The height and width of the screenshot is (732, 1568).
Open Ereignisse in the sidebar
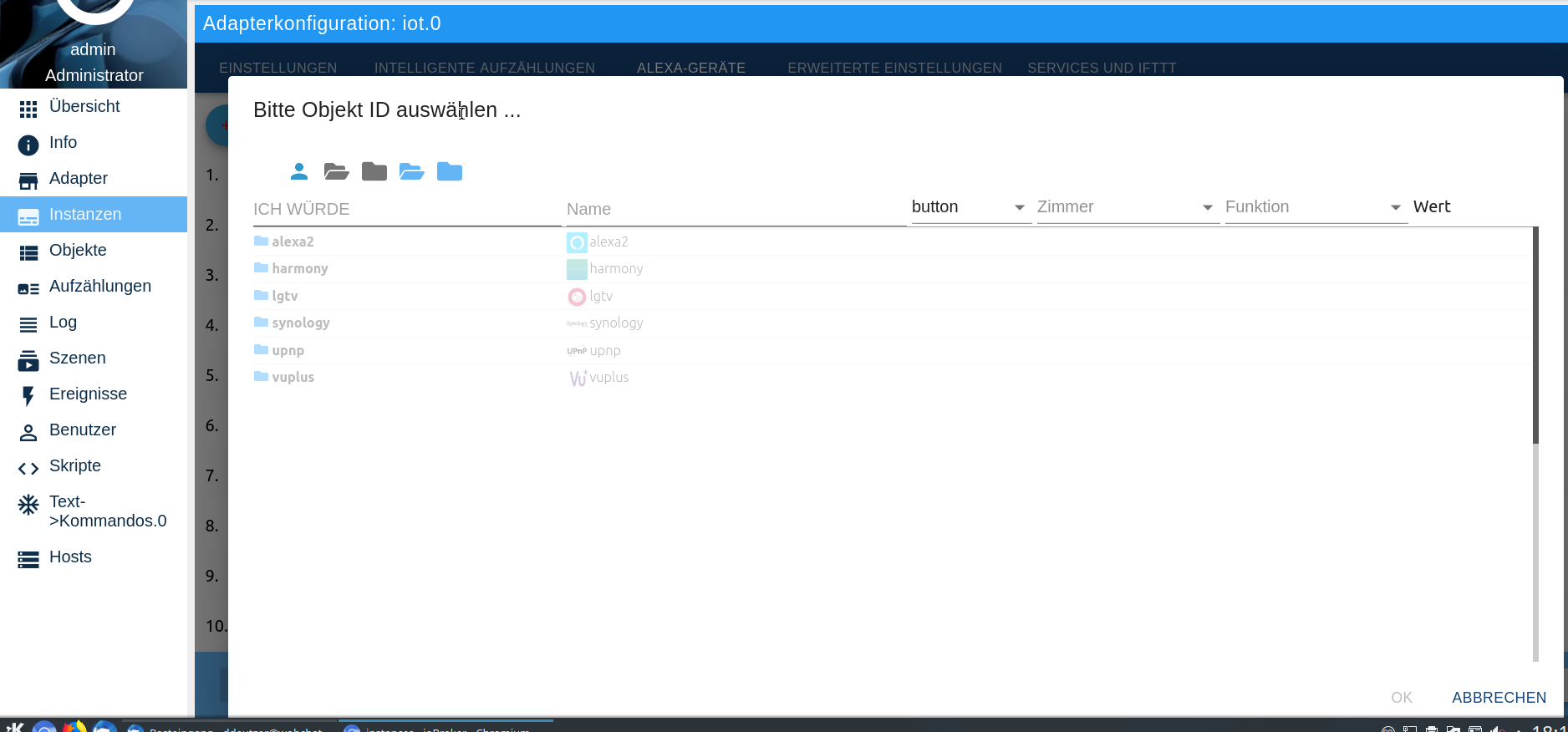coord(94,394)
